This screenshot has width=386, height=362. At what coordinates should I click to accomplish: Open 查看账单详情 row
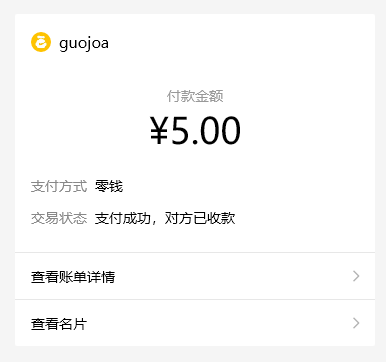(x=195, y=276)
